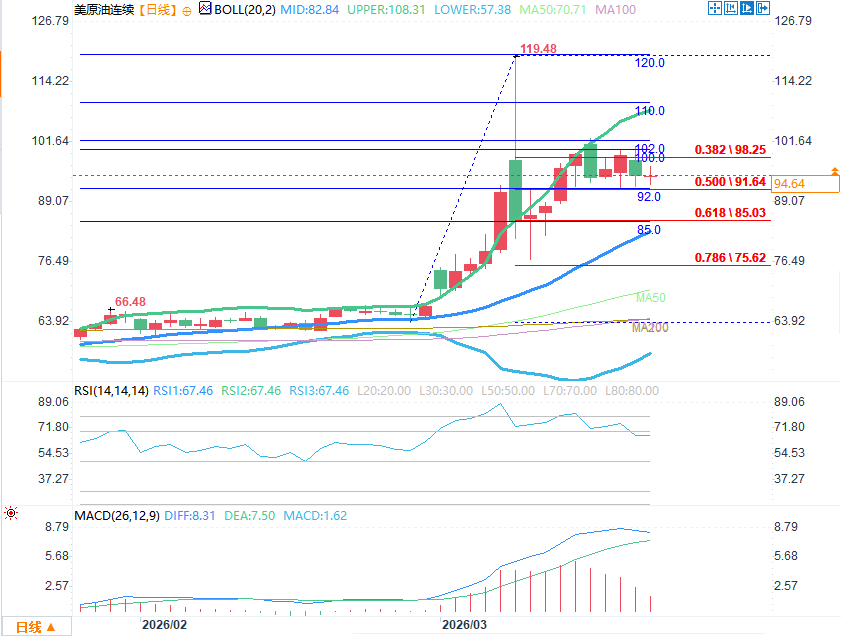
Task: Click the BOLL indicator chart icon
Action: point(205,9)
